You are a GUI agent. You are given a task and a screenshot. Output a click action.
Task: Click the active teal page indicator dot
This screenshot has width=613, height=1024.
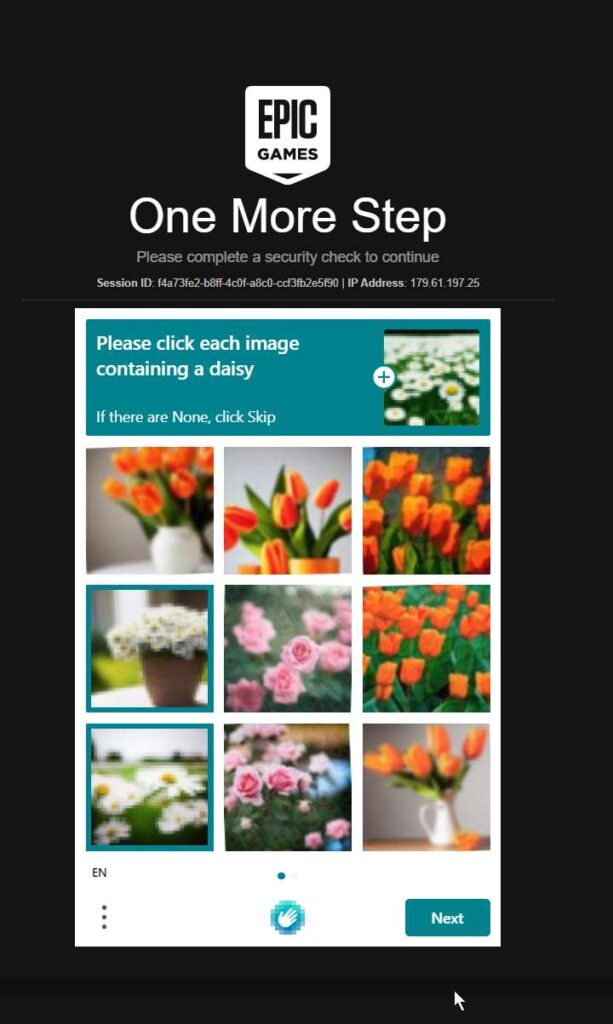(x=281, y=876)
